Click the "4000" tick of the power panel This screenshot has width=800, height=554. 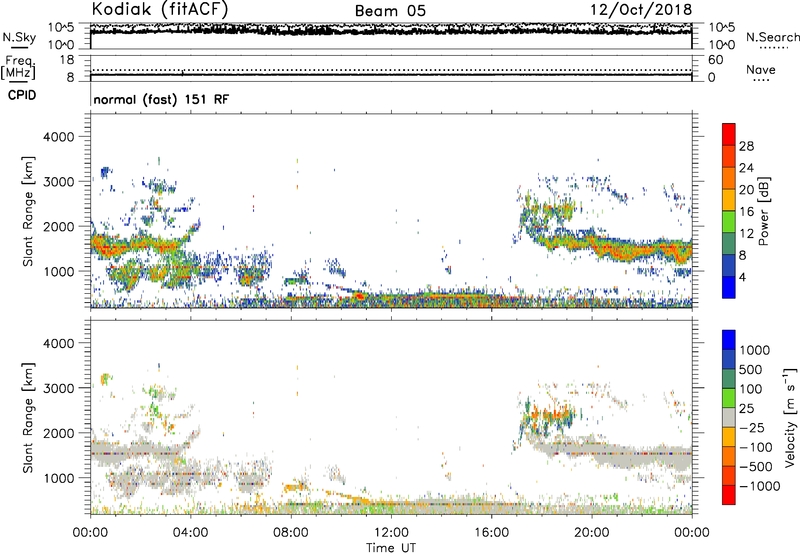click(58, 137)
